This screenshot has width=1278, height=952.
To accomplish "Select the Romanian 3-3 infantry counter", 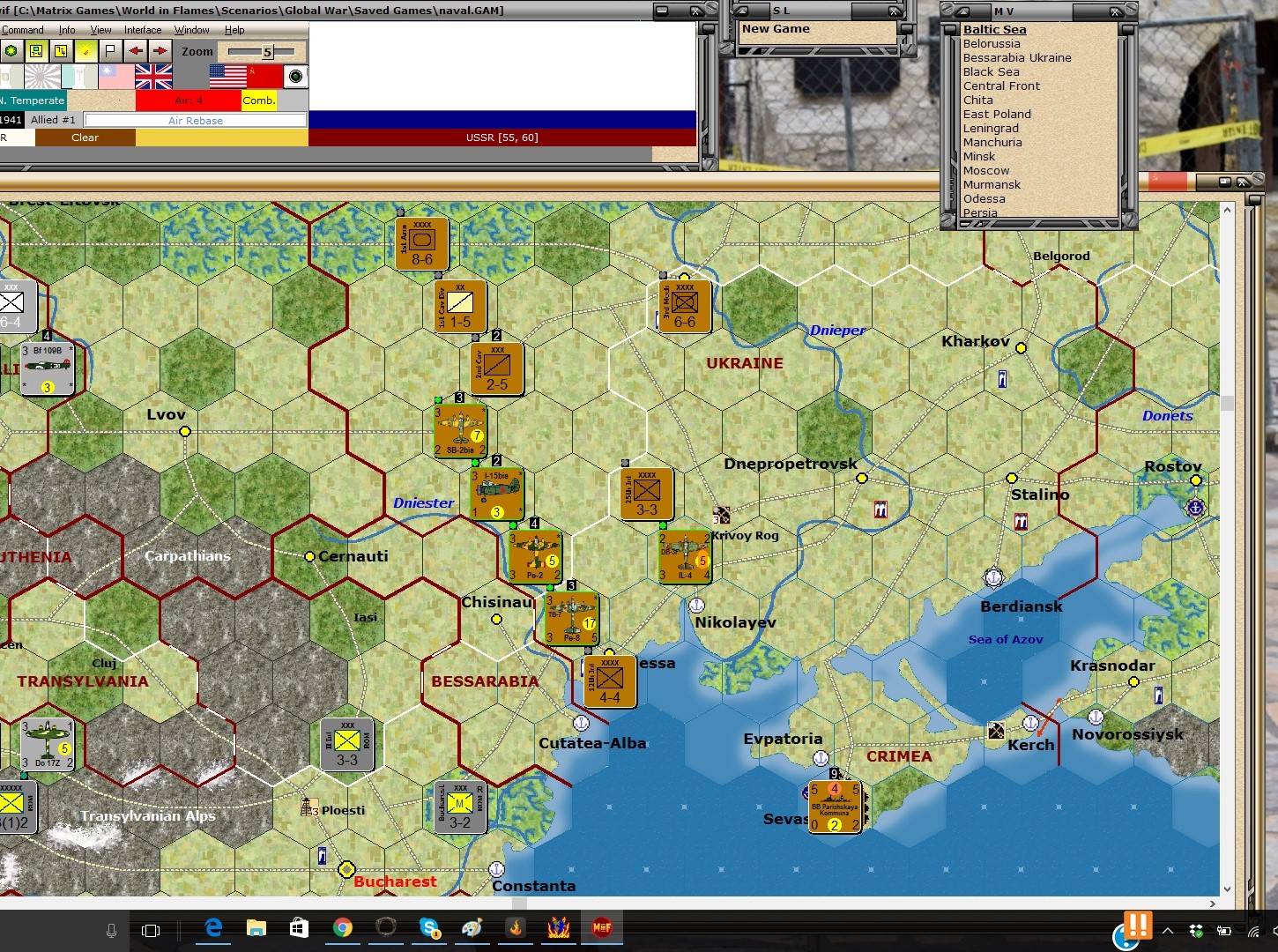I will pyautogui.click(x=347, y=745).
